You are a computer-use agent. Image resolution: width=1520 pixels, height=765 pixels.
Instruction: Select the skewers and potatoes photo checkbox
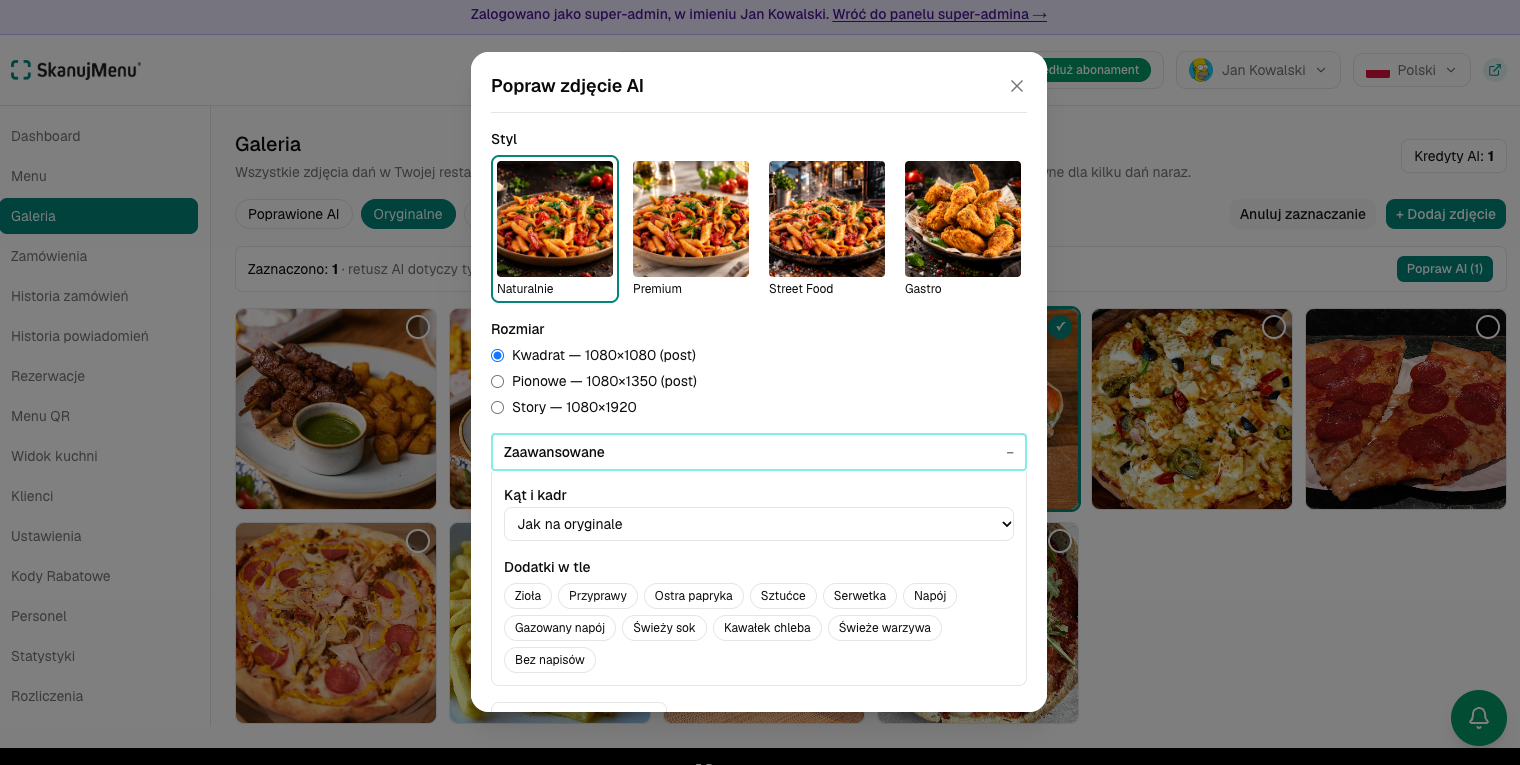(x=418, y=327)
